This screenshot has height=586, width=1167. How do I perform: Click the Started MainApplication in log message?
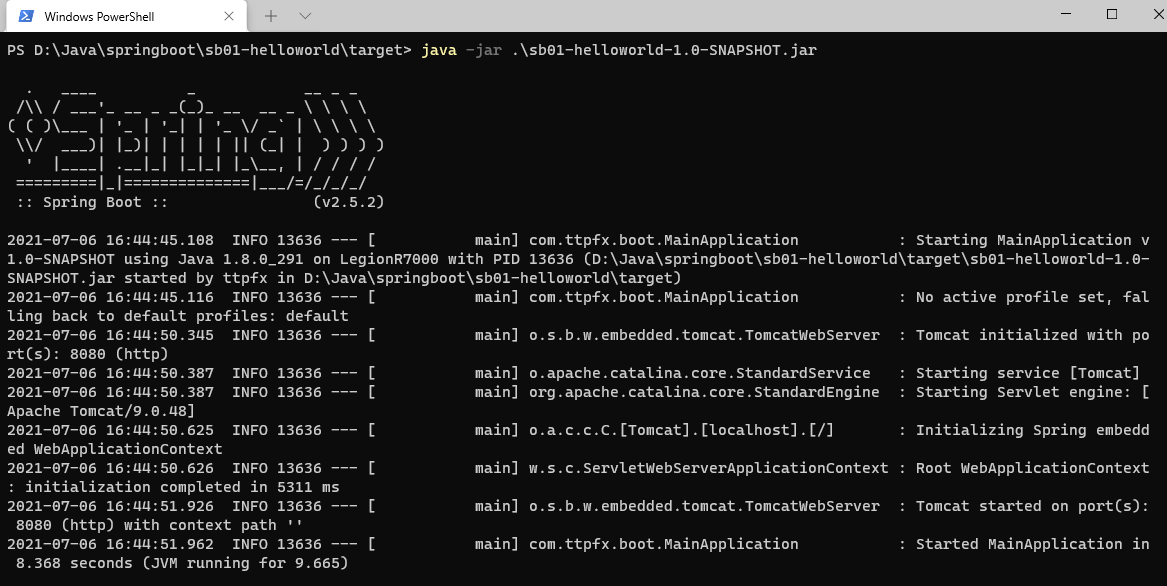pyautogui.click(x=1033, y=544)
